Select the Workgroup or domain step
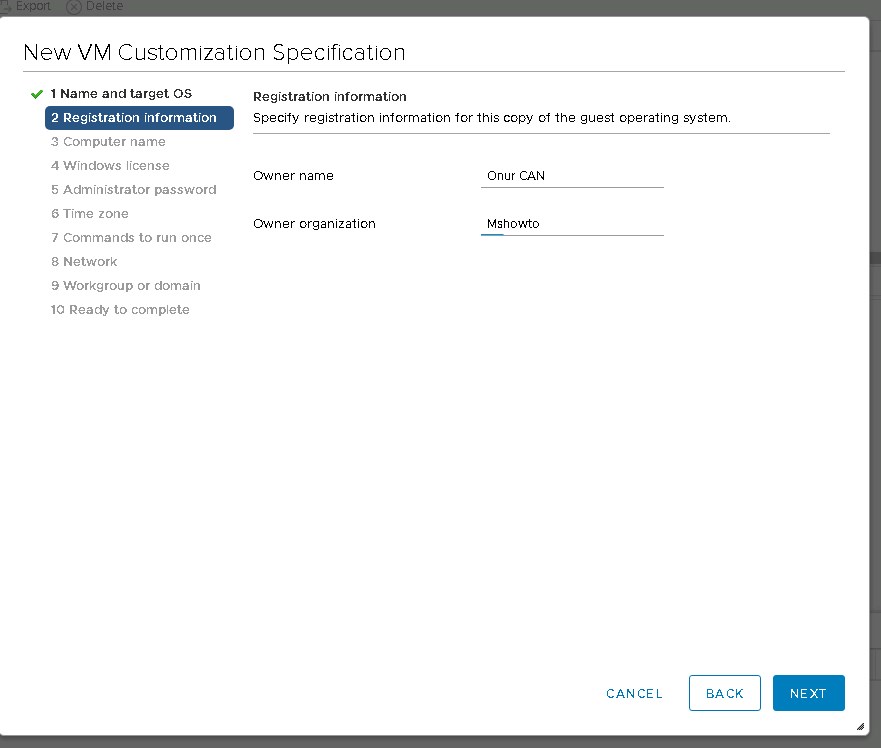This screenshot has width=881, height=748. 126,286
